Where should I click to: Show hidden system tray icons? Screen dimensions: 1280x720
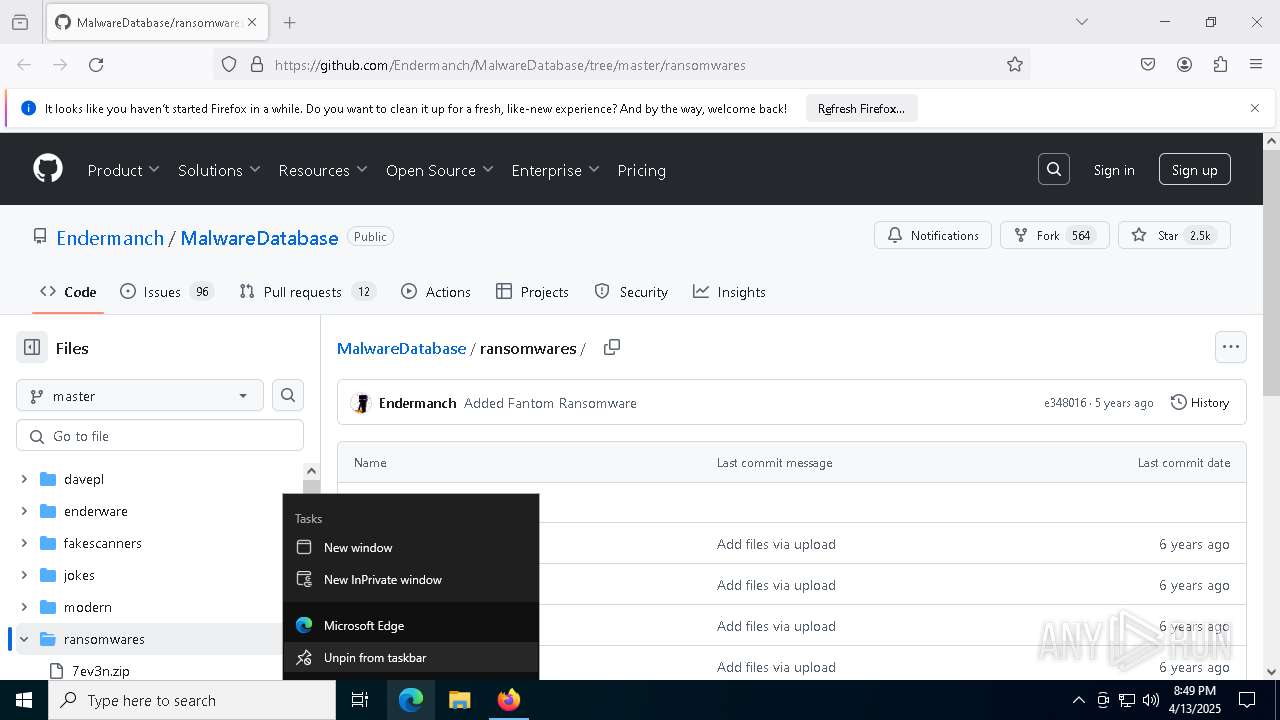[1078, 700]
